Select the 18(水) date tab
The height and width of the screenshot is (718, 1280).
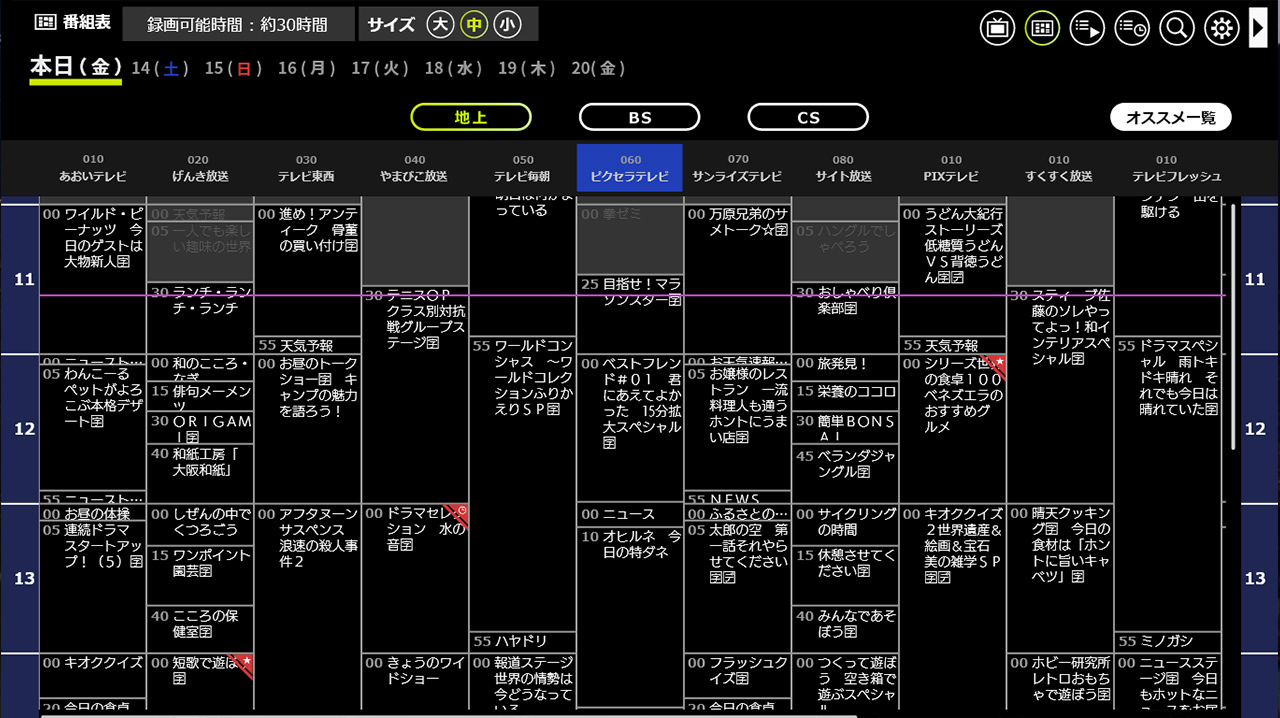[x=454, y=68]
